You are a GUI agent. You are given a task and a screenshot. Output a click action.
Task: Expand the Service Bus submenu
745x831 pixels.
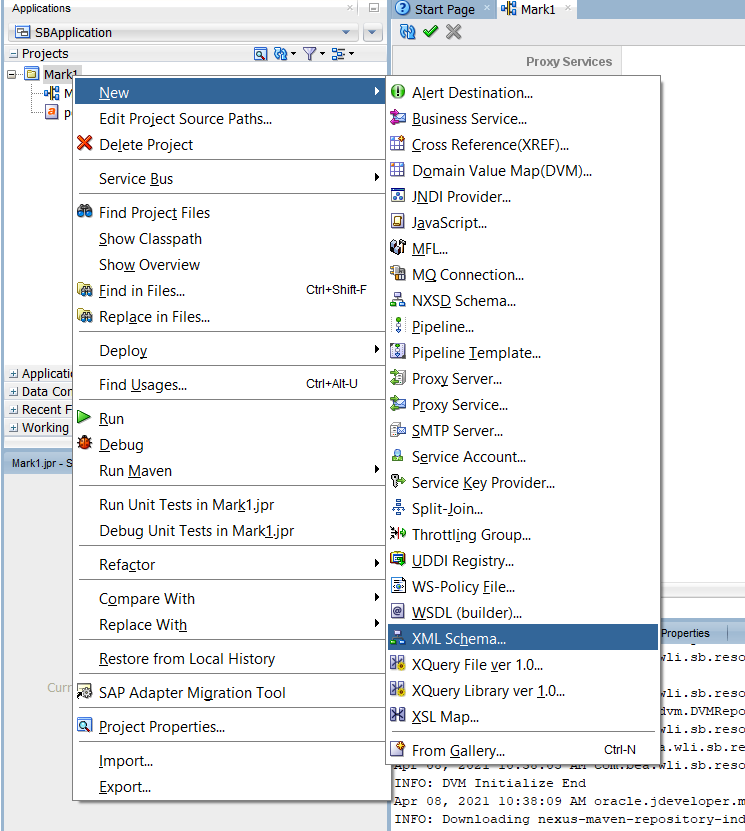tap(136, 178)
